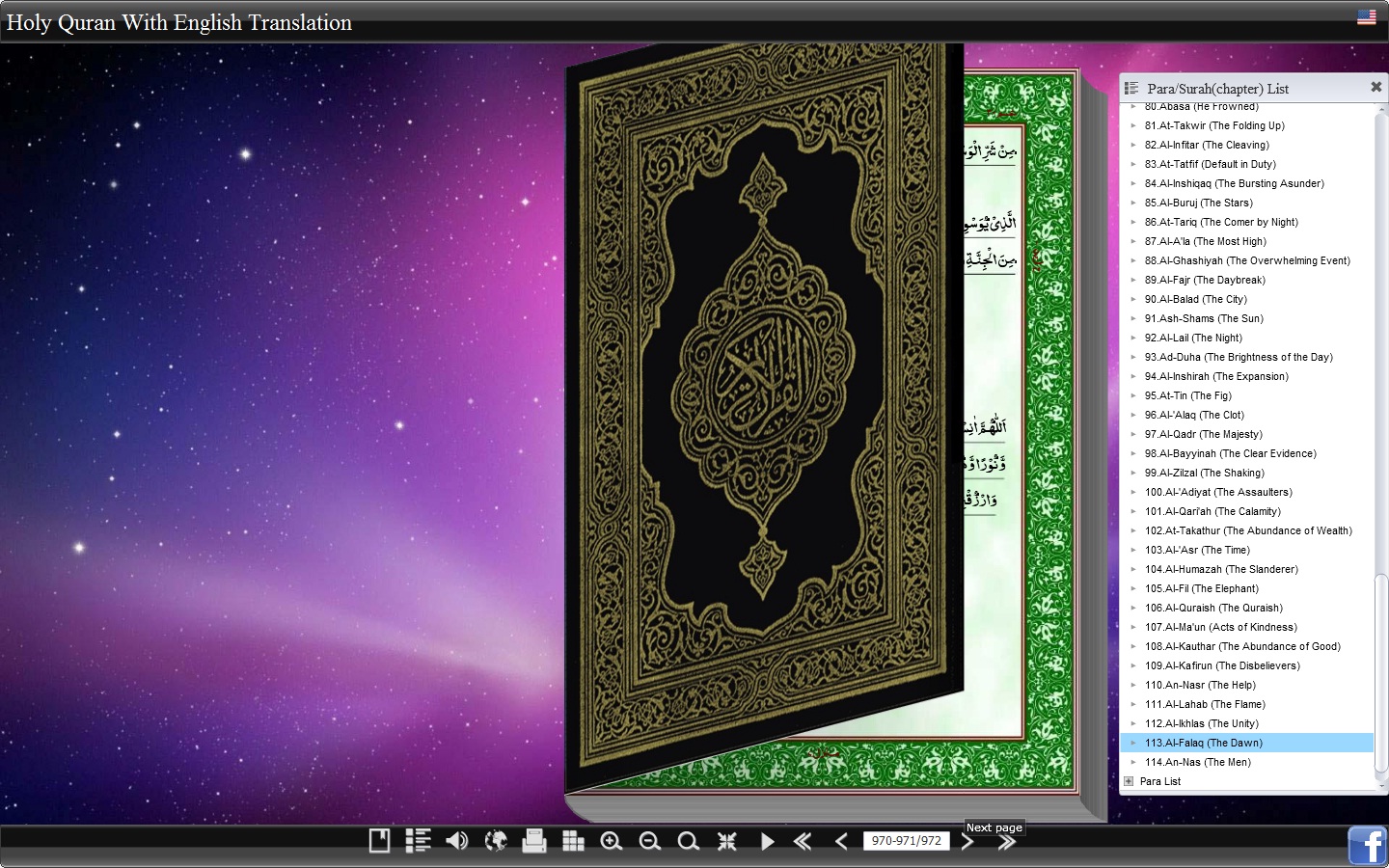The image size is (1389, 868).
Task: Print the book with printer icon
Action: point(533,841)
